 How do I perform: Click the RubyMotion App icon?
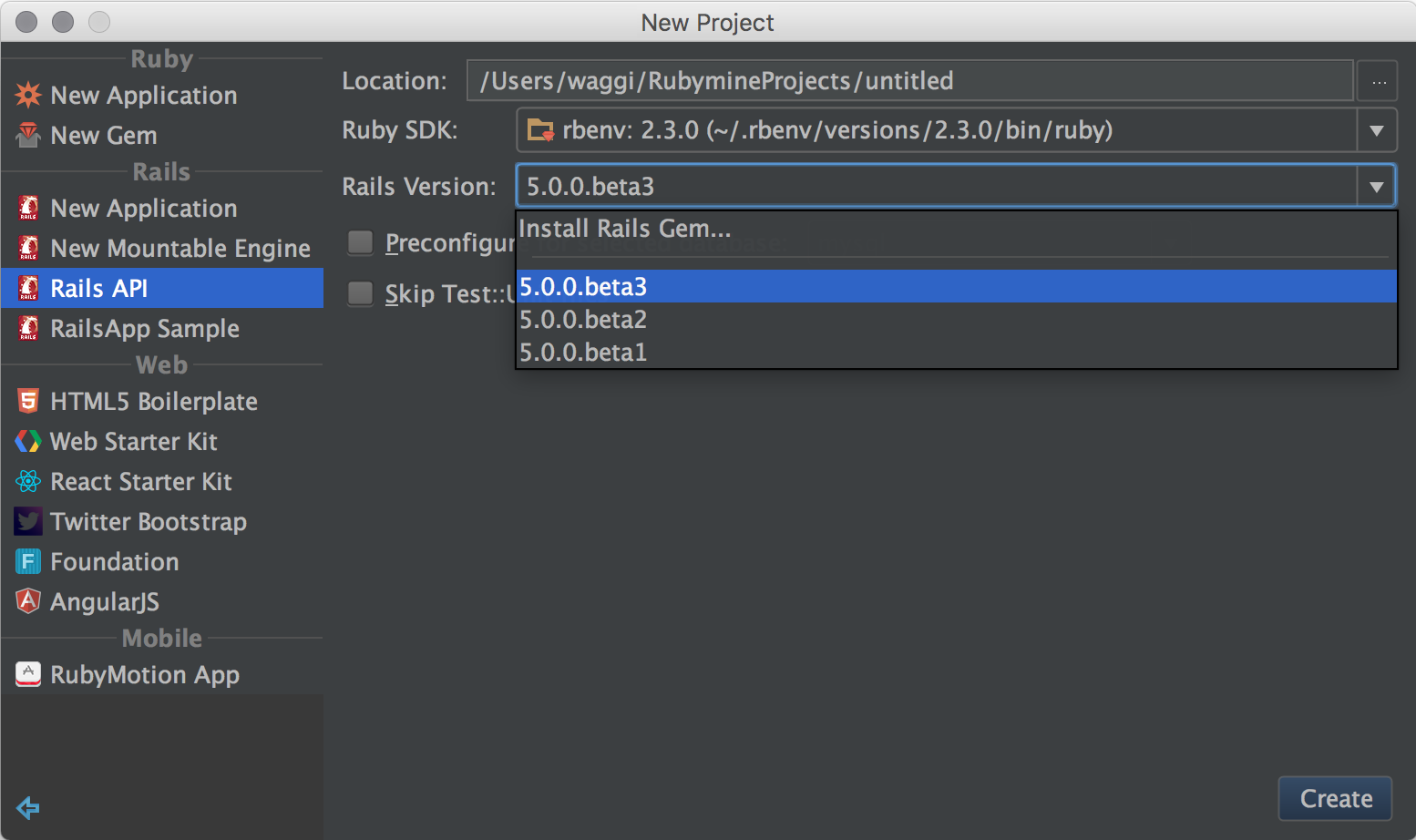point(28,674)
